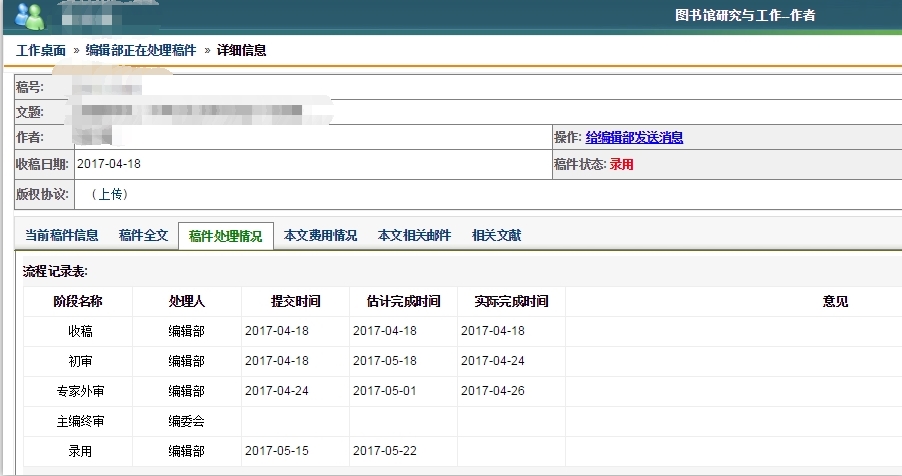View the 本文相关邮件 tab
Viewport: 902px width, 476px height.
[414, 236]
